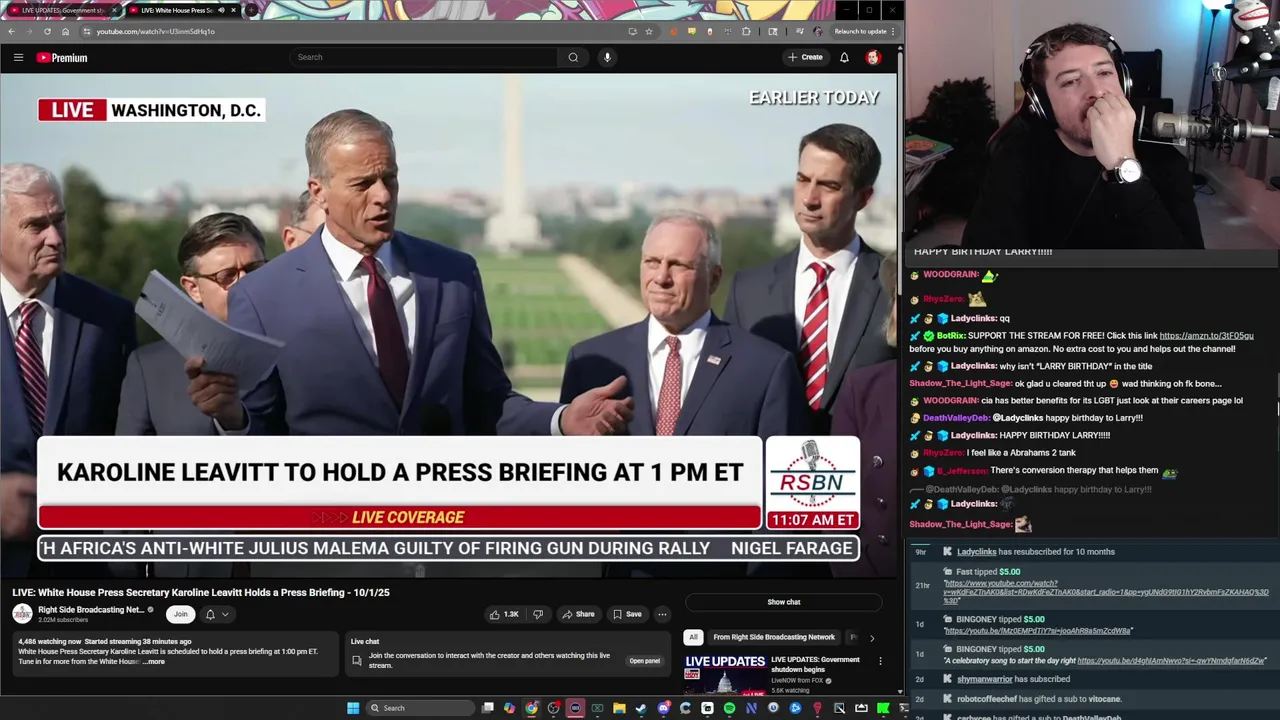The image size is (1280, 720).
Task: Open browser extensions puzzle icon
Action: (x=746, y=31)
